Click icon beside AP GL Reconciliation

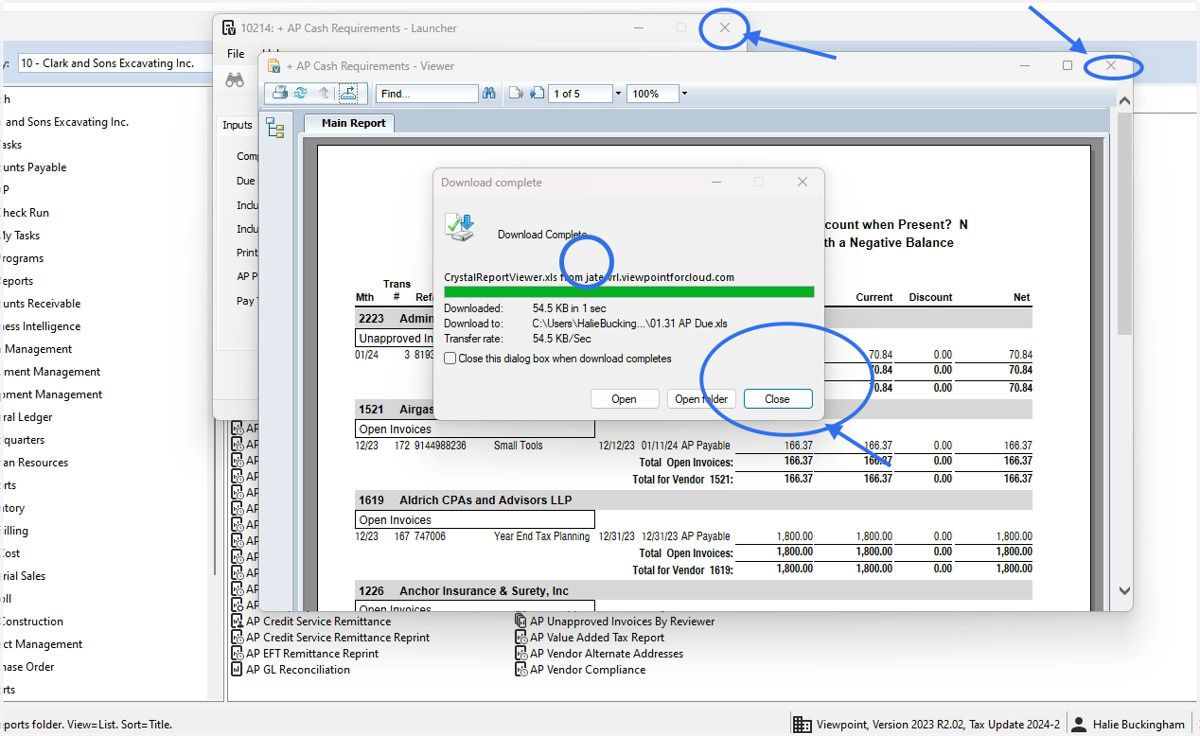pos(238,669)
